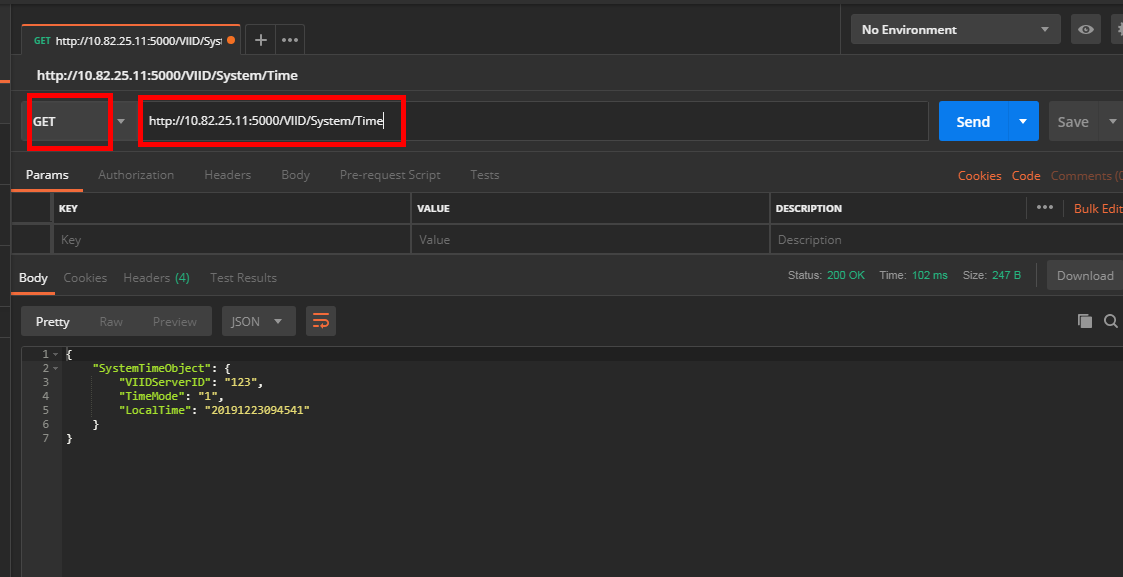The height and width of the screenshot is (577, 1123).
Task: Switch response view to Preview
Action: pos(175,321)
